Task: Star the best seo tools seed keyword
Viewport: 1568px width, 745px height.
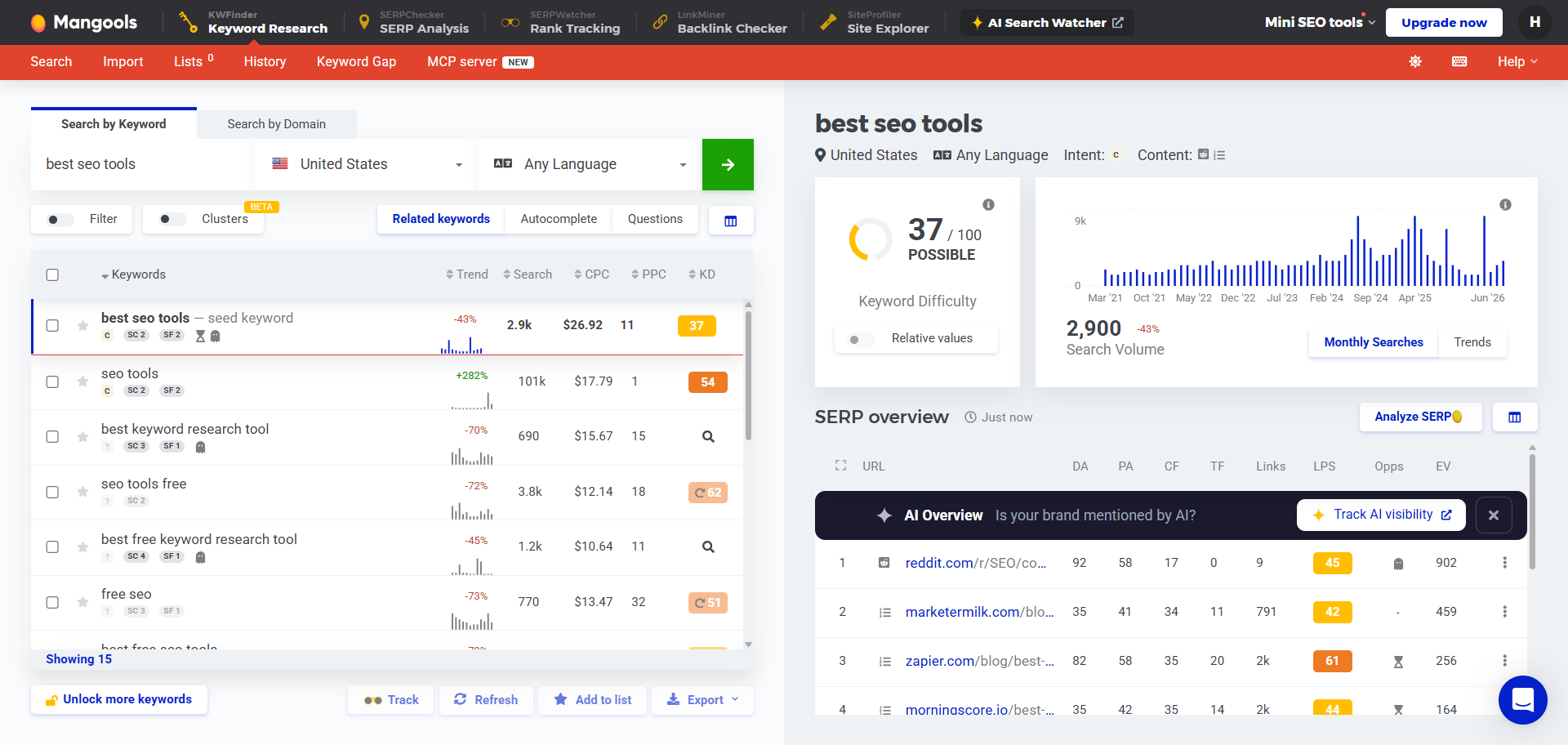Action: (x=82, y=326)
